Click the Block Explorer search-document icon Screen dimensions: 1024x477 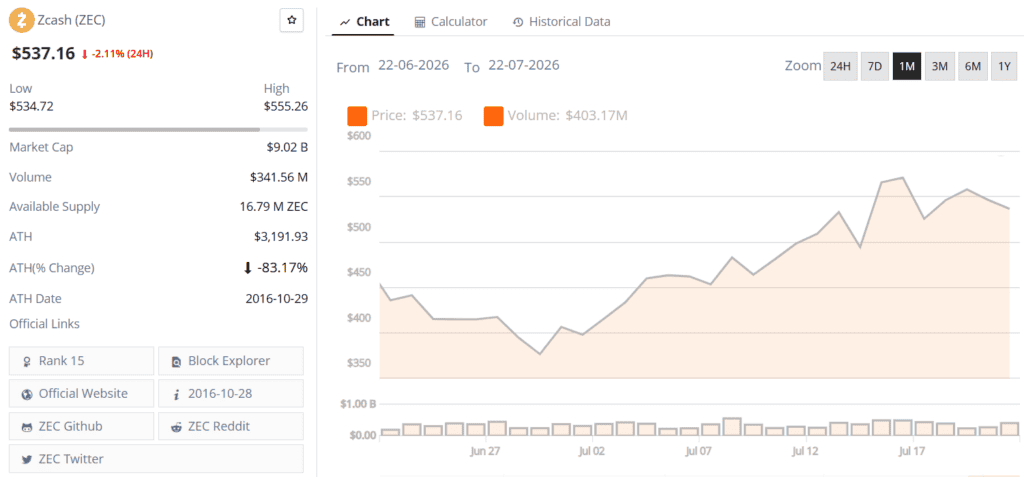[x=176, y=361]
